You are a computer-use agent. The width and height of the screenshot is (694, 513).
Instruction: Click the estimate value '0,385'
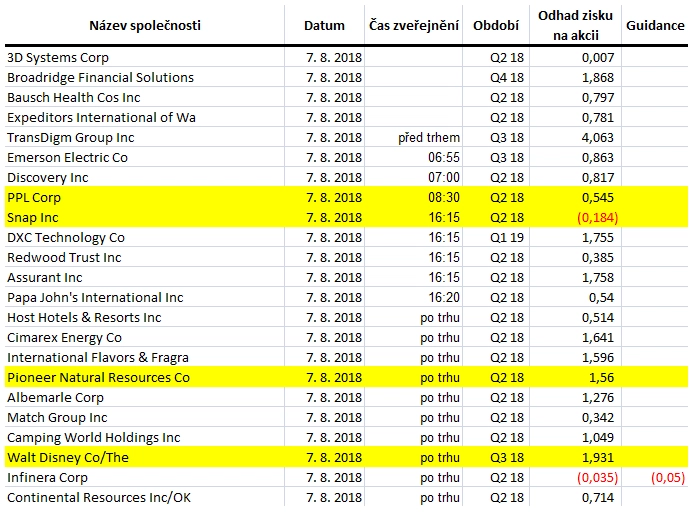coord(598,258)
